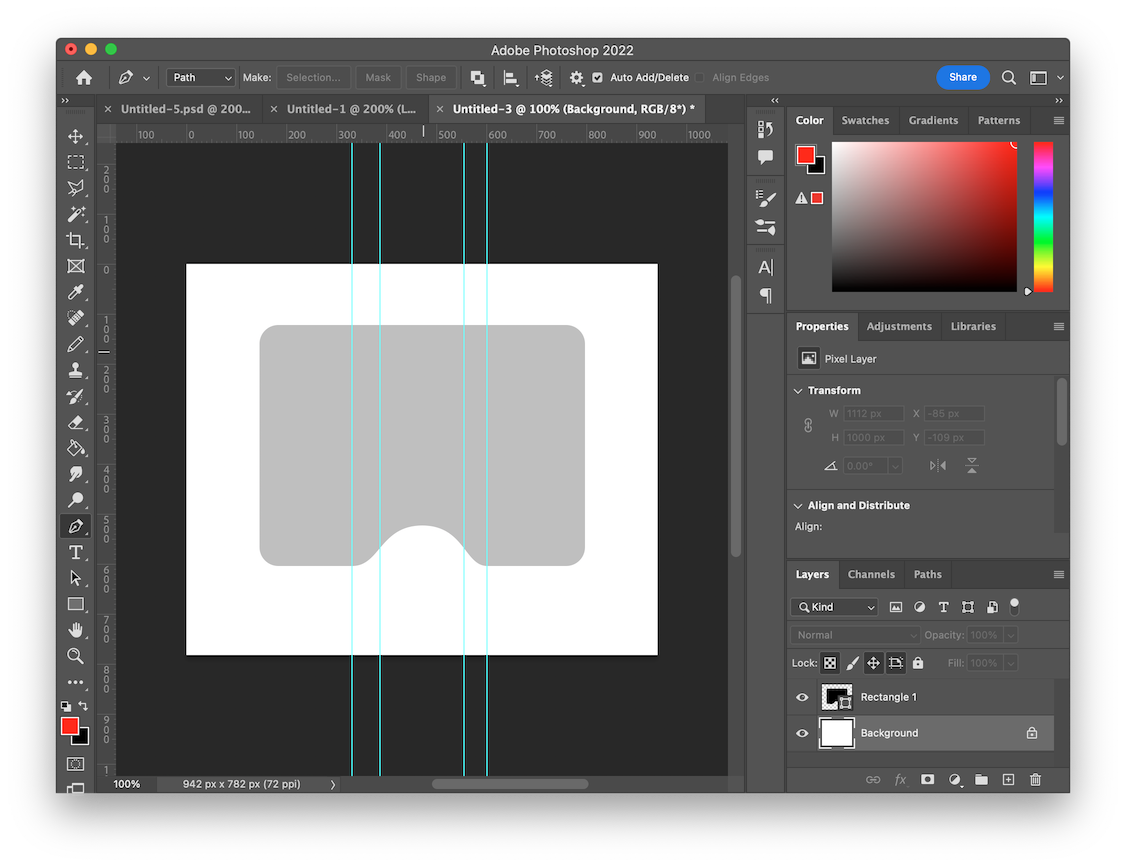This screenshot has width=1126, height=867.
Task: Select the Horizontal Type tool
Action: 75,552
